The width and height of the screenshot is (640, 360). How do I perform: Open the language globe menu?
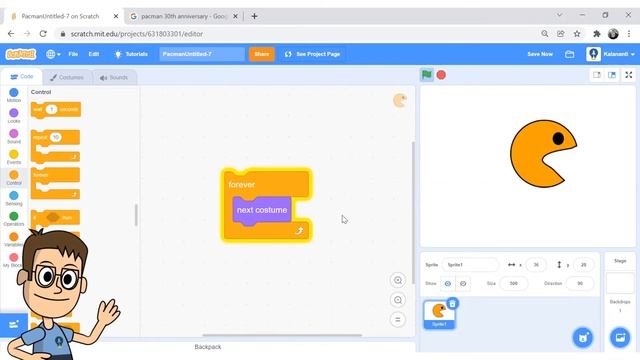(x=53, y=54)
